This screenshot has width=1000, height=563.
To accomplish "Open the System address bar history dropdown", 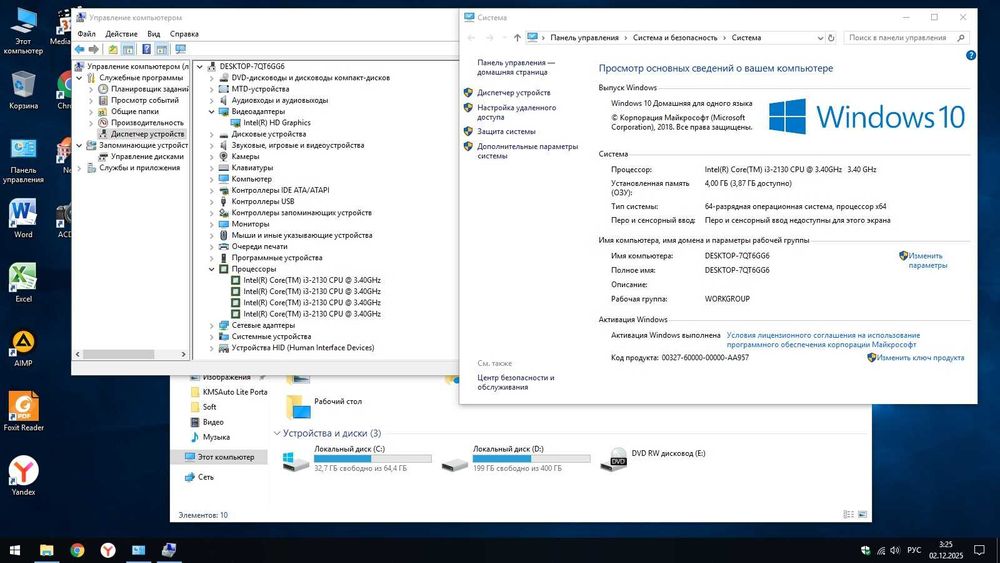I will [x=820, y=38].
